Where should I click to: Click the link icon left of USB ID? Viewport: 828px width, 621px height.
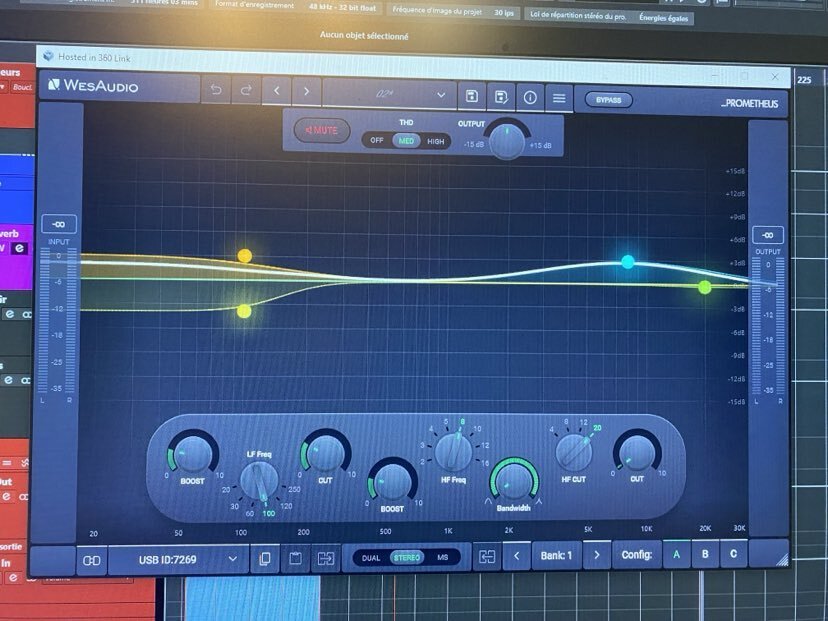[x=92, y=560]
